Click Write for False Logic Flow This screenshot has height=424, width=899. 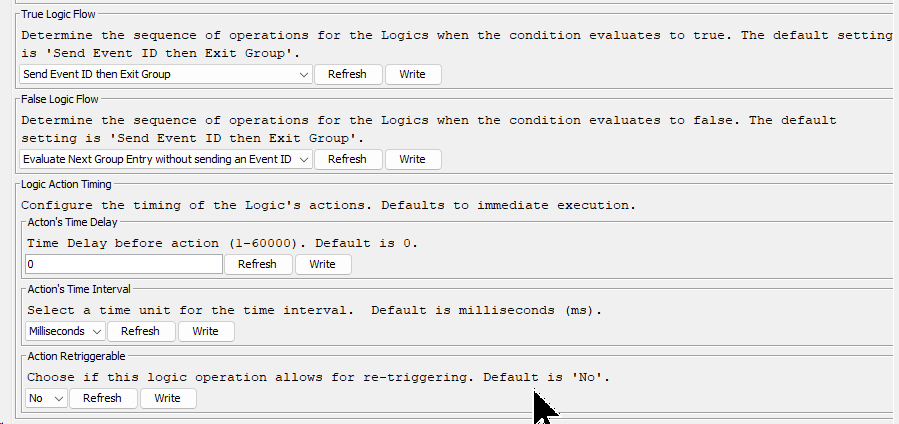412,159
